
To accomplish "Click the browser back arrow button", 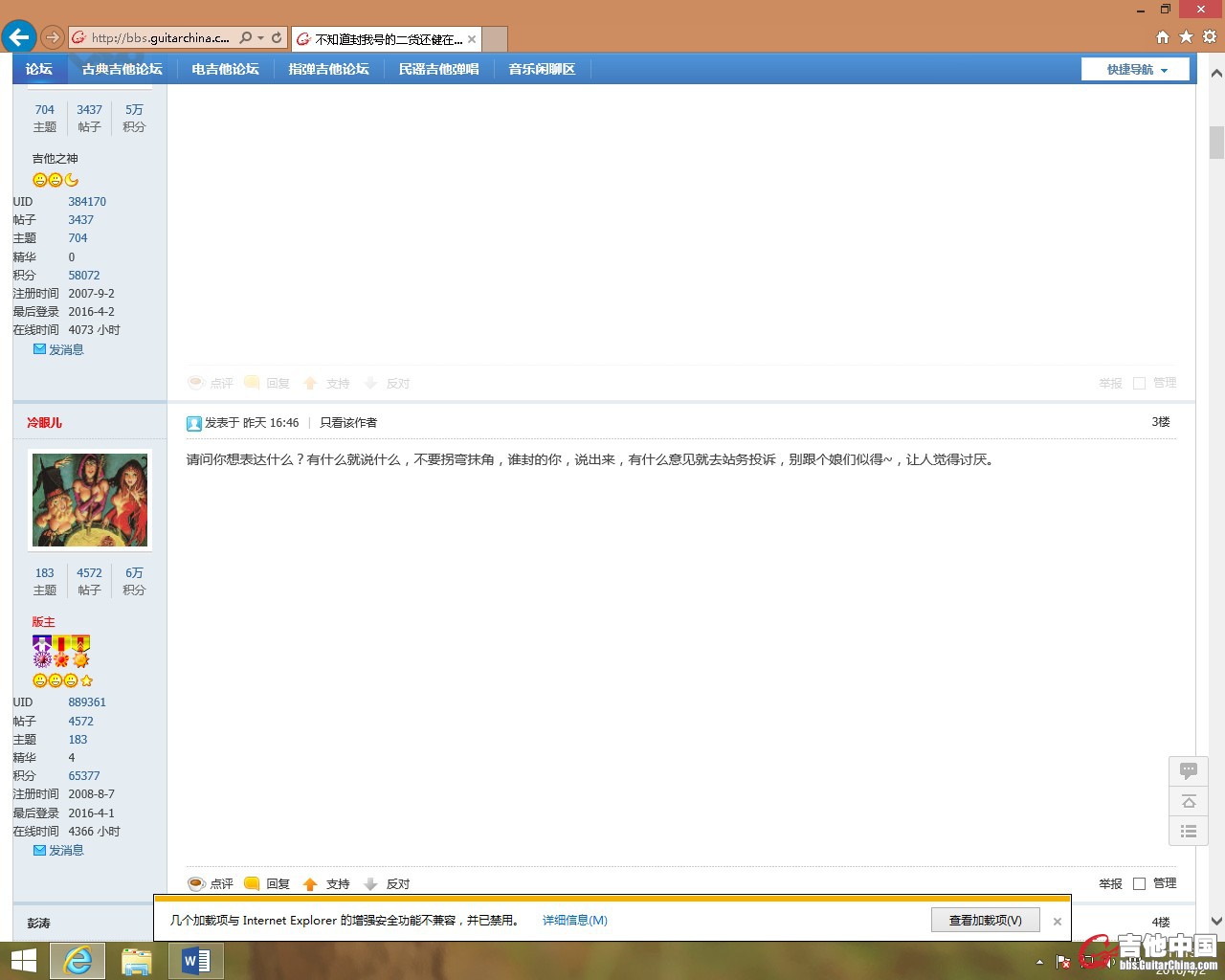I will click(18, 37).
